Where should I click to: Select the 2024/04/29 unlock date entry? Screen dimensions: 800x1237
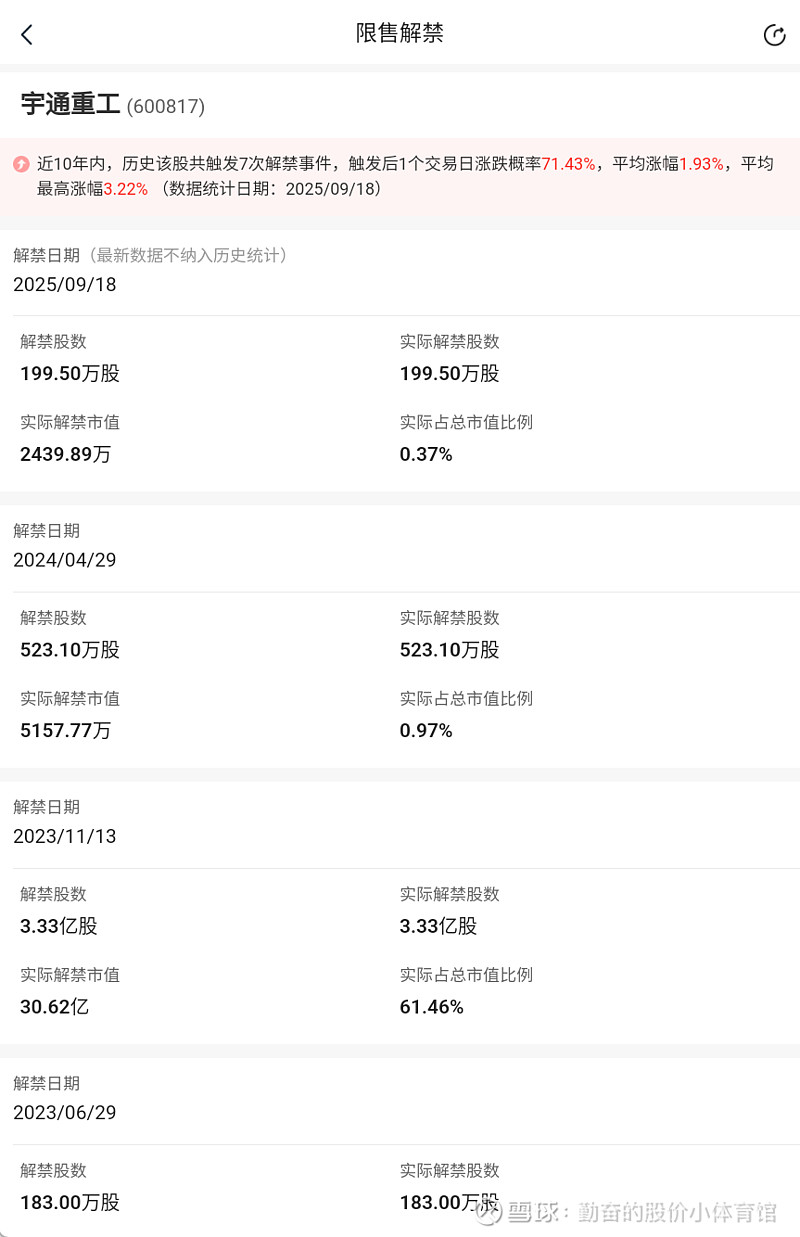point(65,560)
